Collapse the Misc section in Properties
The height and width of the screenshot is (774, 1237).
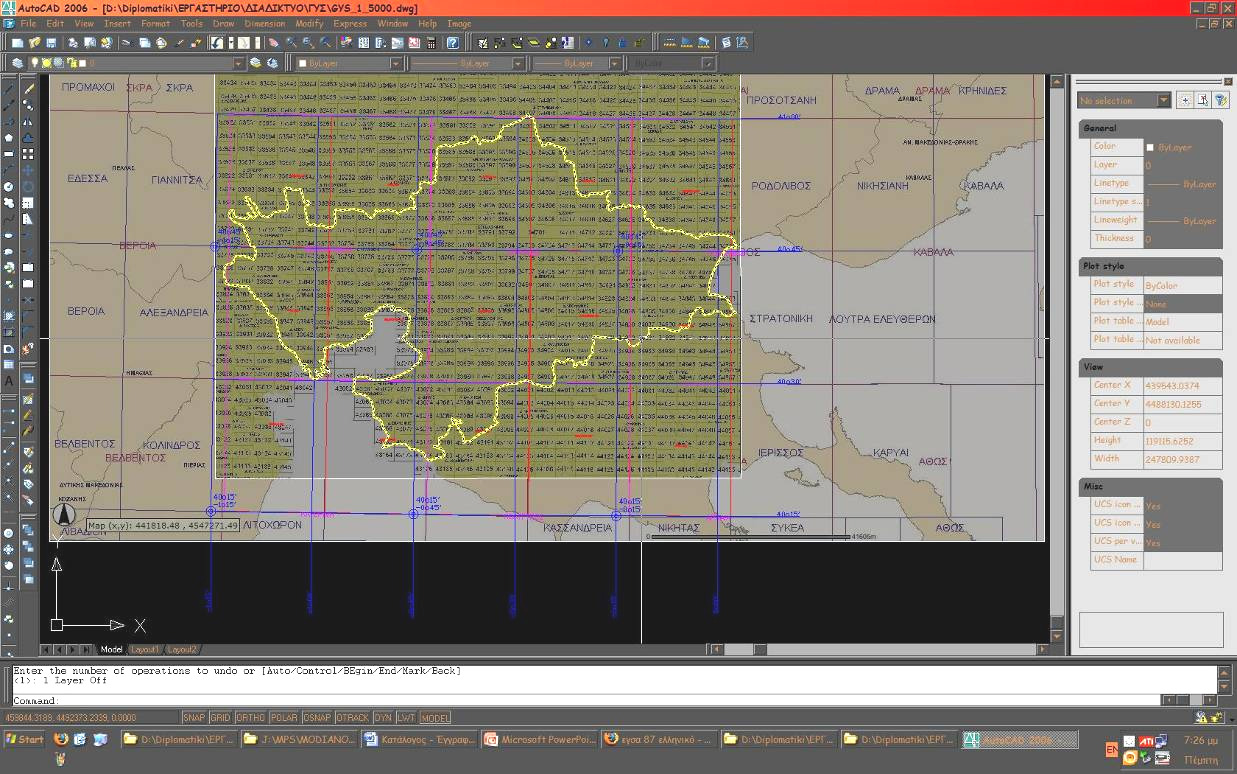click(x=1151, y=486)
